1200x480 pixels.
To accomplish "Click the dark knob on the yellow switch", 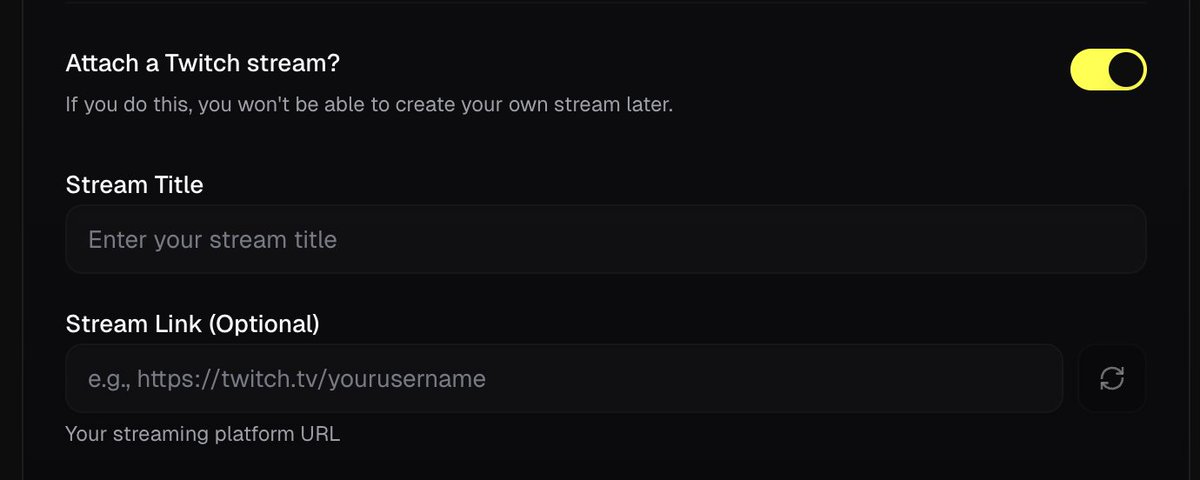I will 1126,70.
